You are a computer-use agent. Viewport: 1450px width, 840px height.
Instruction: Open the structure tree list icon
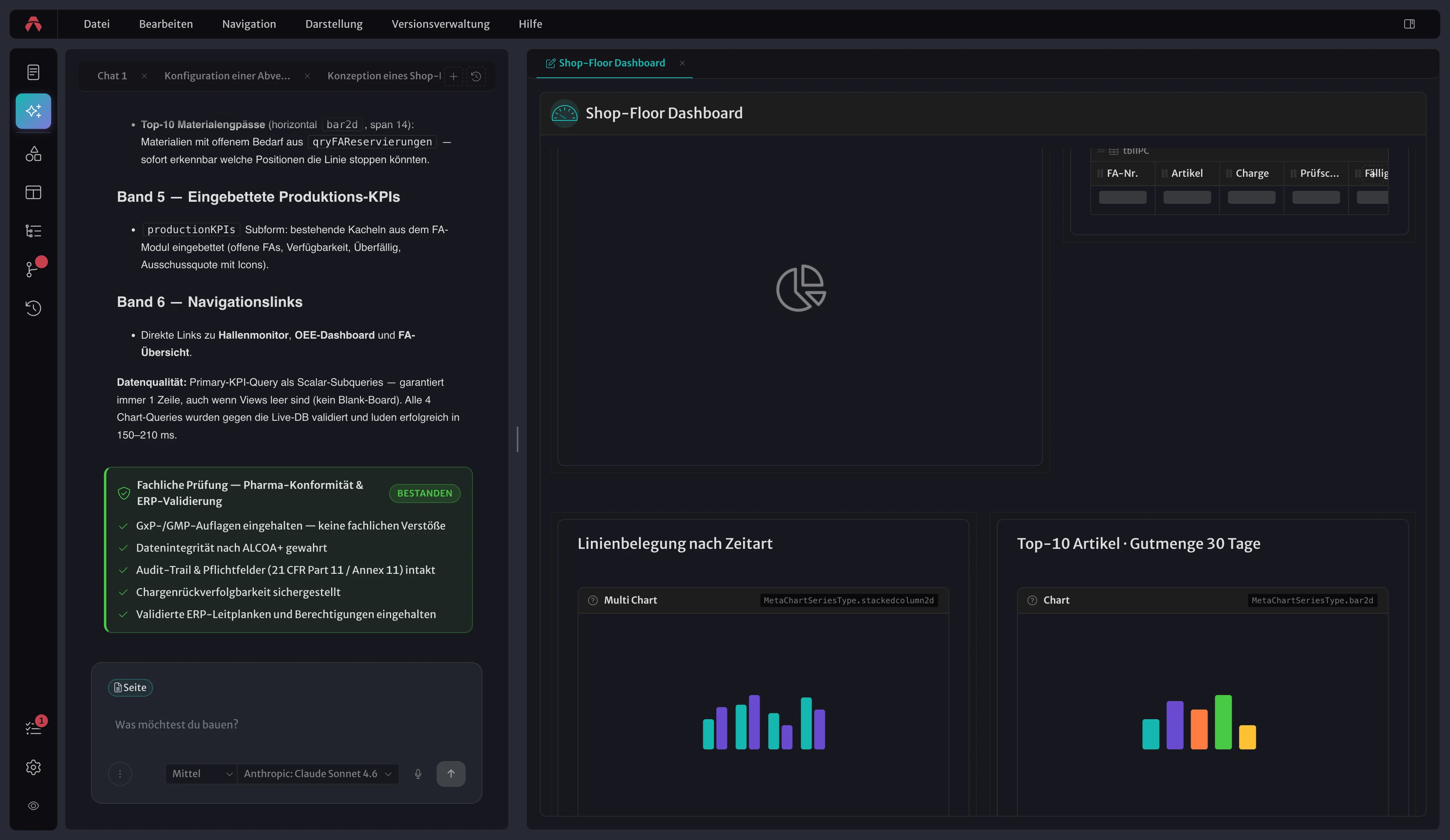click(33, 231)
